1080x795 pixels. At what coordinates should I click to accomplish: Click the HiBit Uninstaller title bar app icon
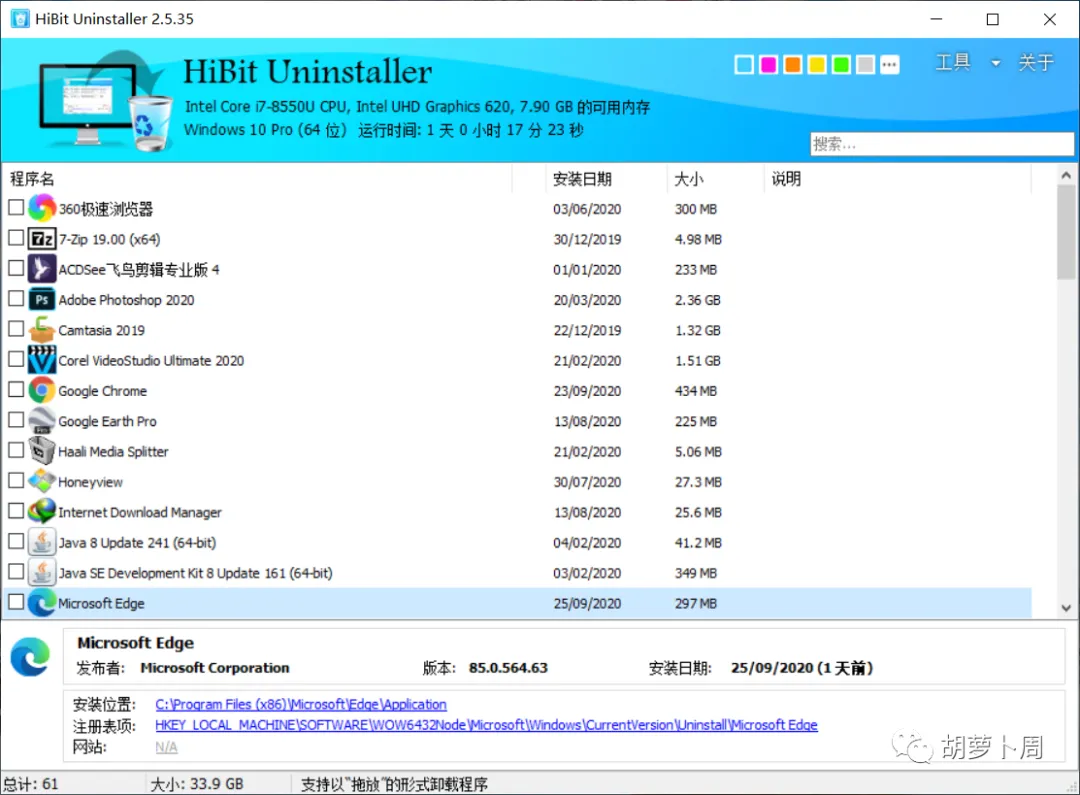[x=20, y=19]
